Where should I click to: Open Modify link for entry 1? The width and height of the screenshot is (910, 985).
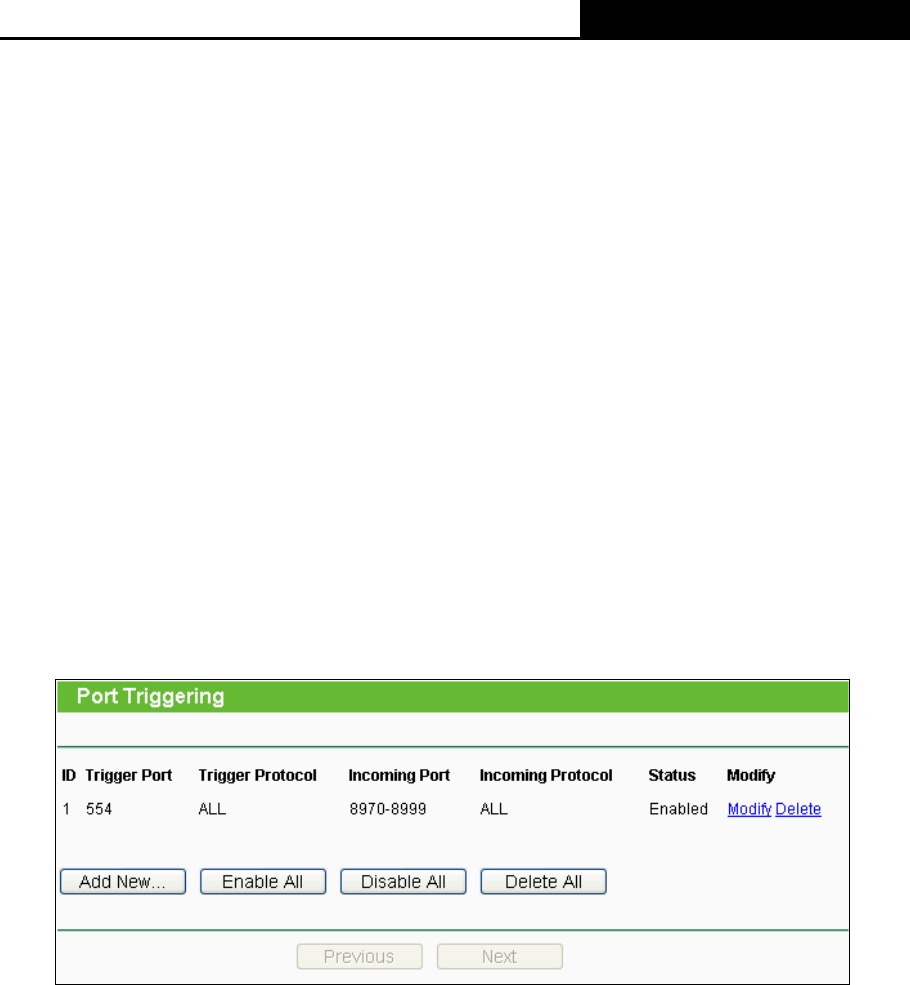pyautogui.click(x=749, y=809)
